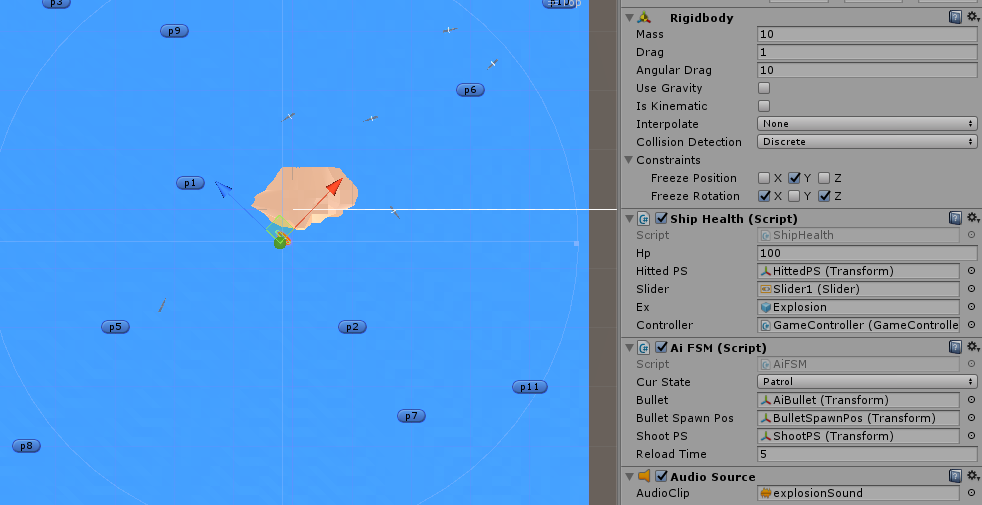Screen dimensions: 982x505
Task: Collapse the Rigidbody component
Action: [629, 18]
